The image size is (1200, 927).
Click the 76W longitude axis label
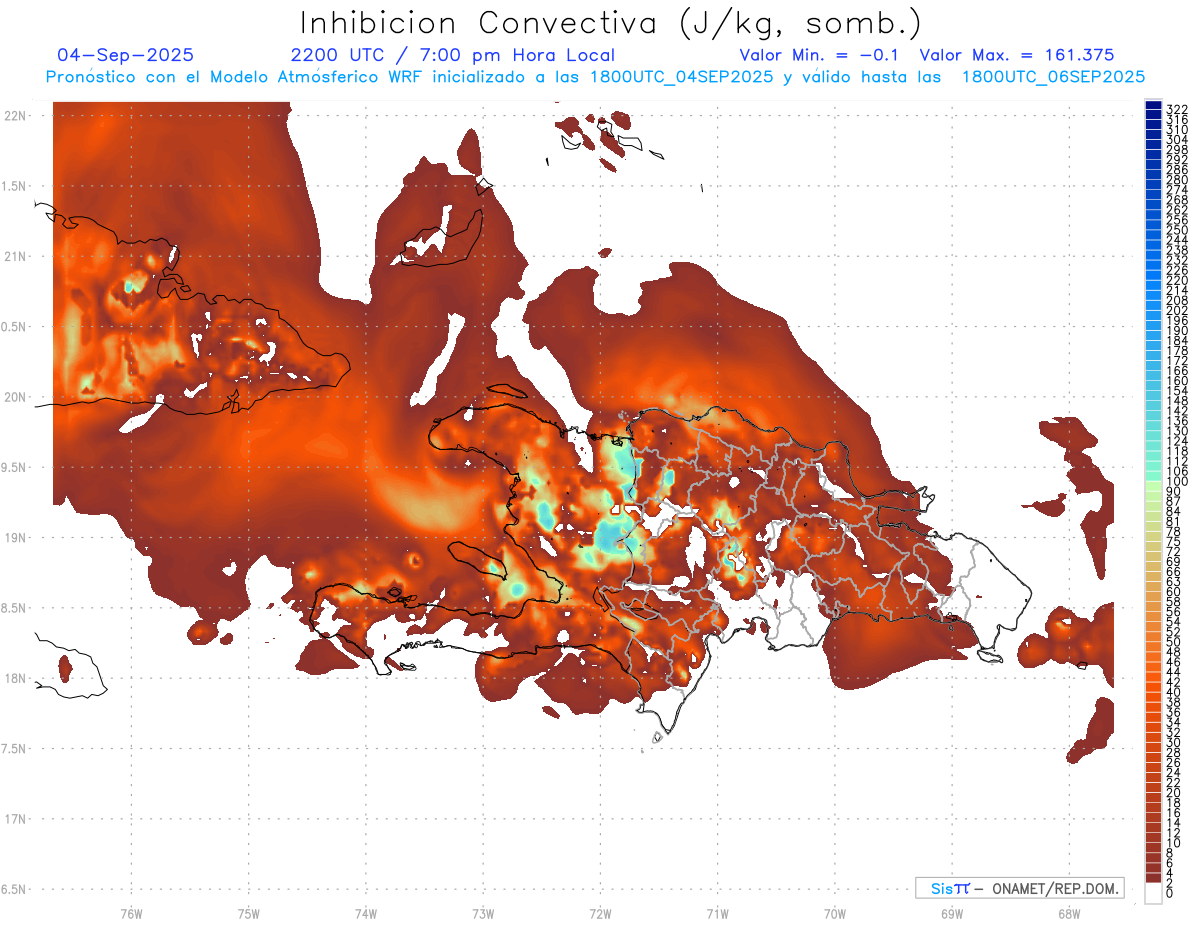[x=131, y=913]
